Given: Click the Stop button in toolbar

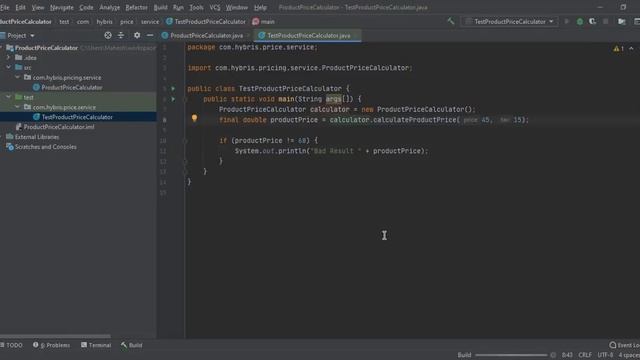Looking at the screenshot, I should click(x=606, y=21).
